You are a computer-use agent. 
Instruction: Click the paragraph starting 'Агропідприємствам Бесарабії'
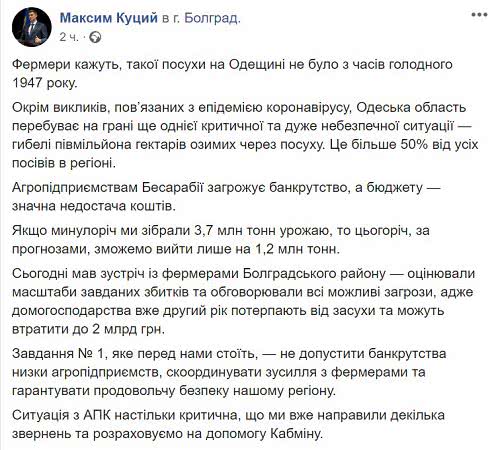[x=226, y=197]
